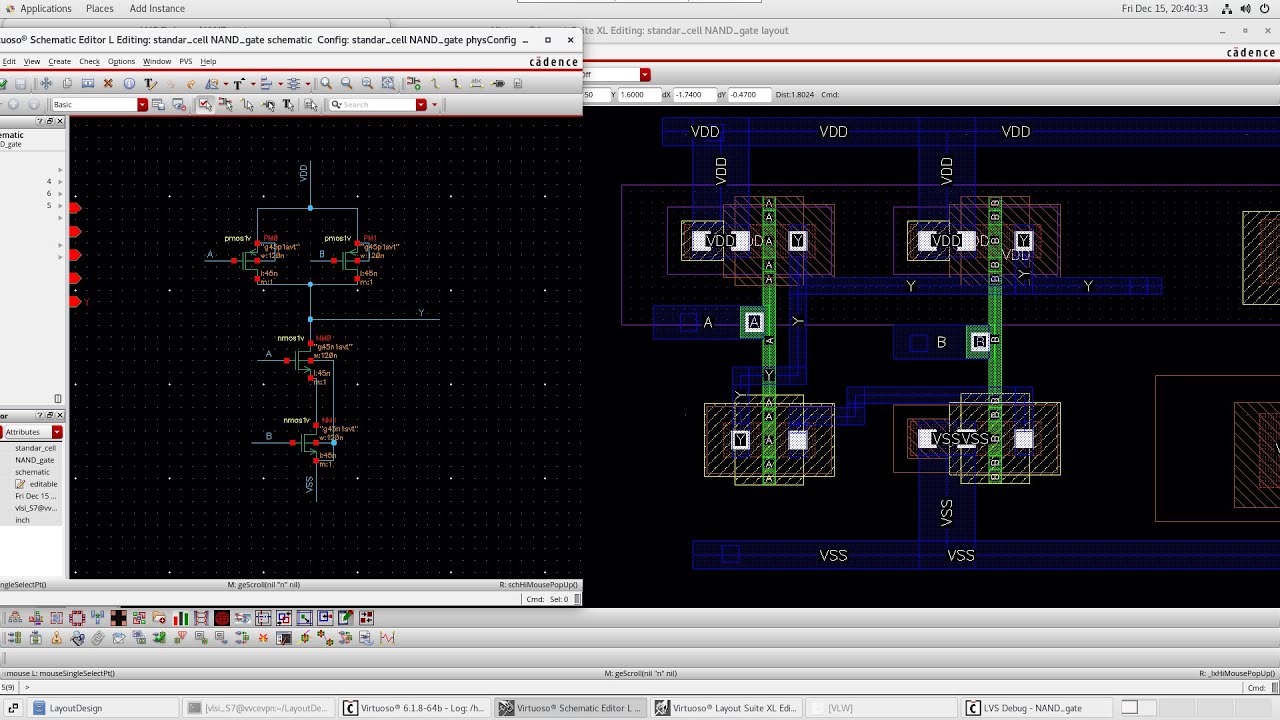
Task: Click the Search input field
Action: tap(377, 104)
